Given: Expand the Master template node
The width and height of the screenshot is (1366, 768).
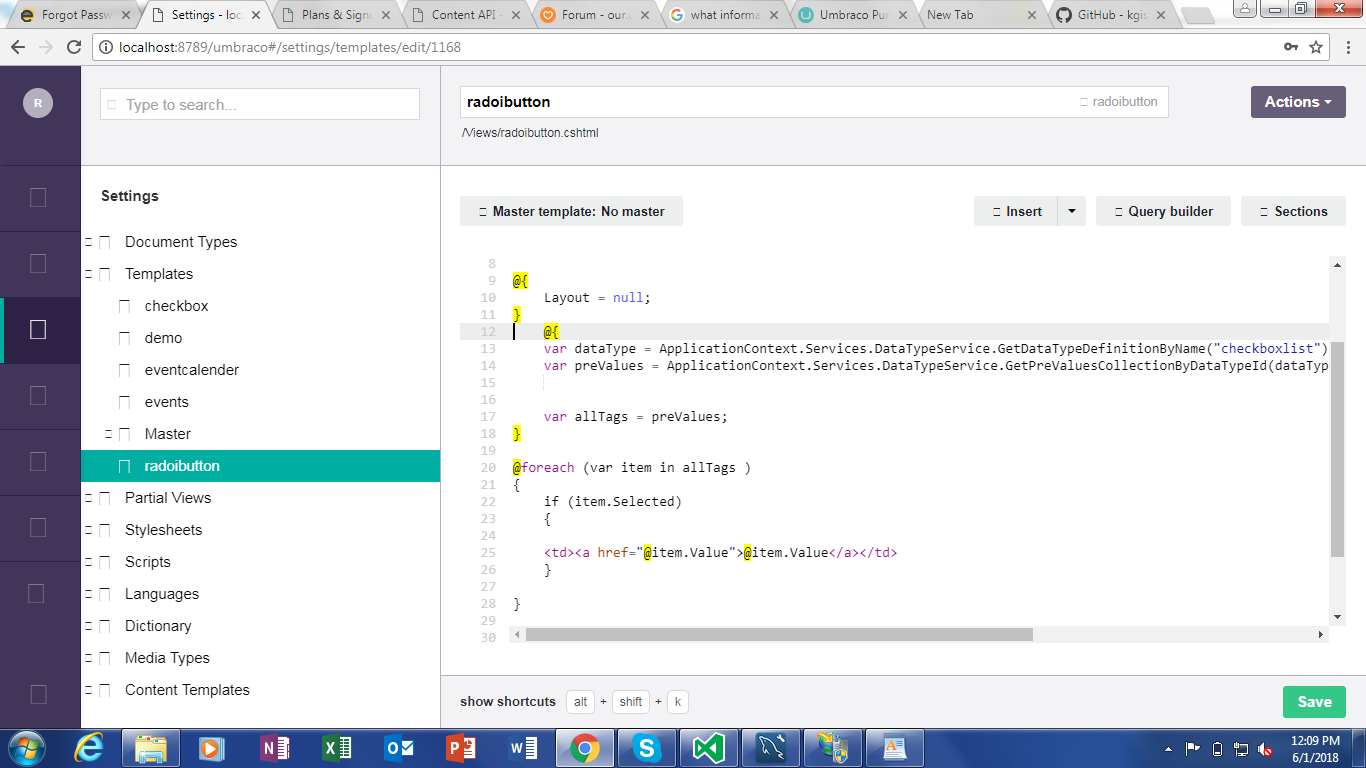Looking at the screenshot, I should (108, 434).
